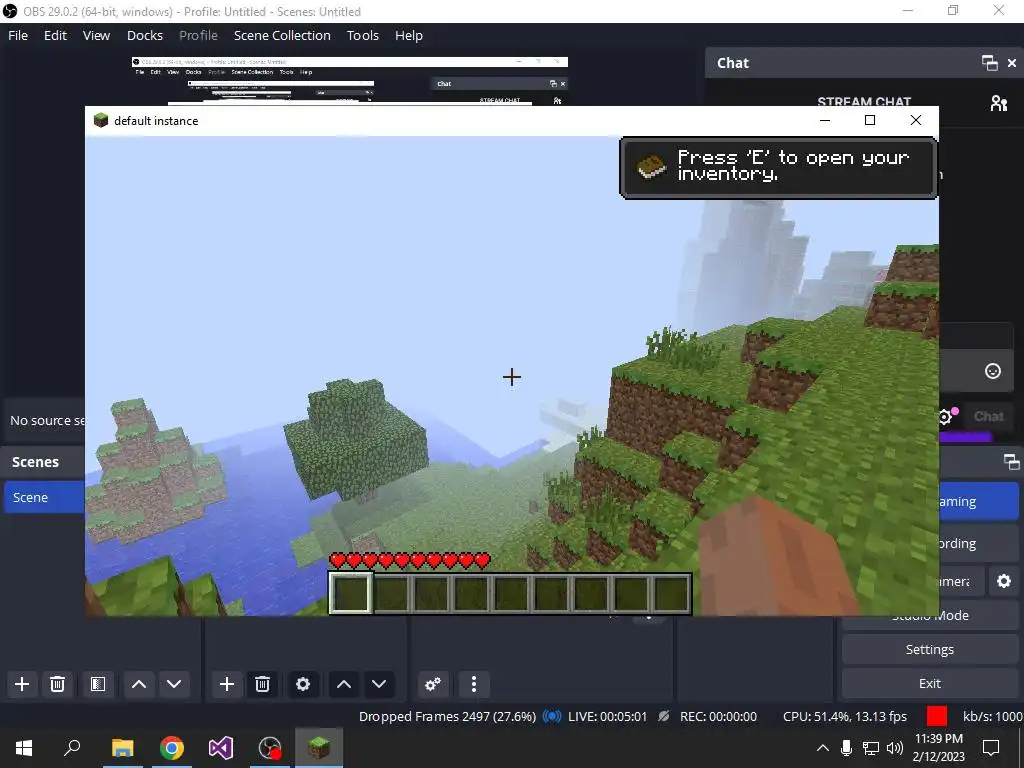Viewport: 1024px width, 768px height.
Task: Toggle Studio Mode button
Action: 930,618
